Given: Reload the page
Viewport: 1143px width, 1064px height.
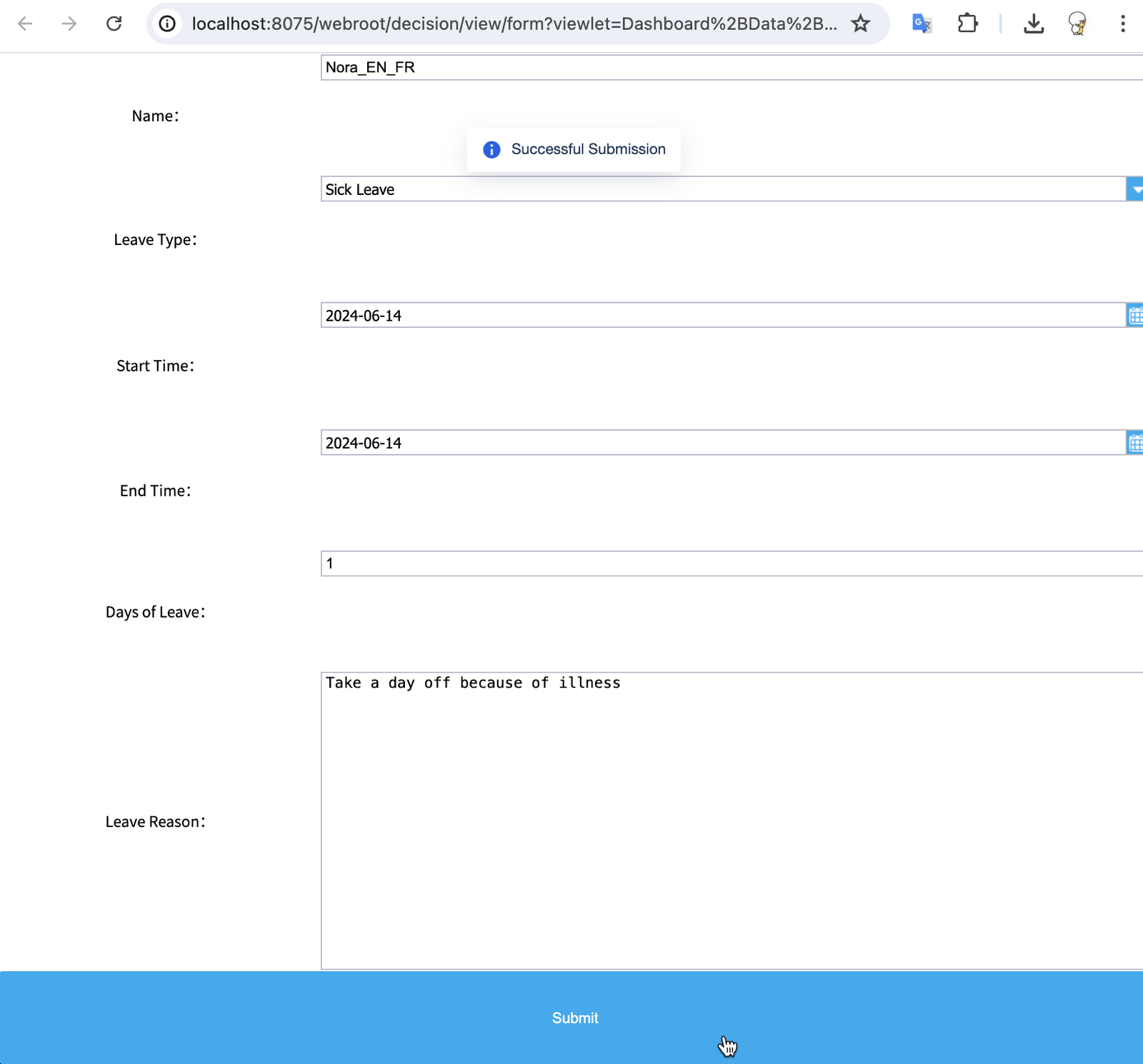Looking at the screenshot, I should pos(114,24).
